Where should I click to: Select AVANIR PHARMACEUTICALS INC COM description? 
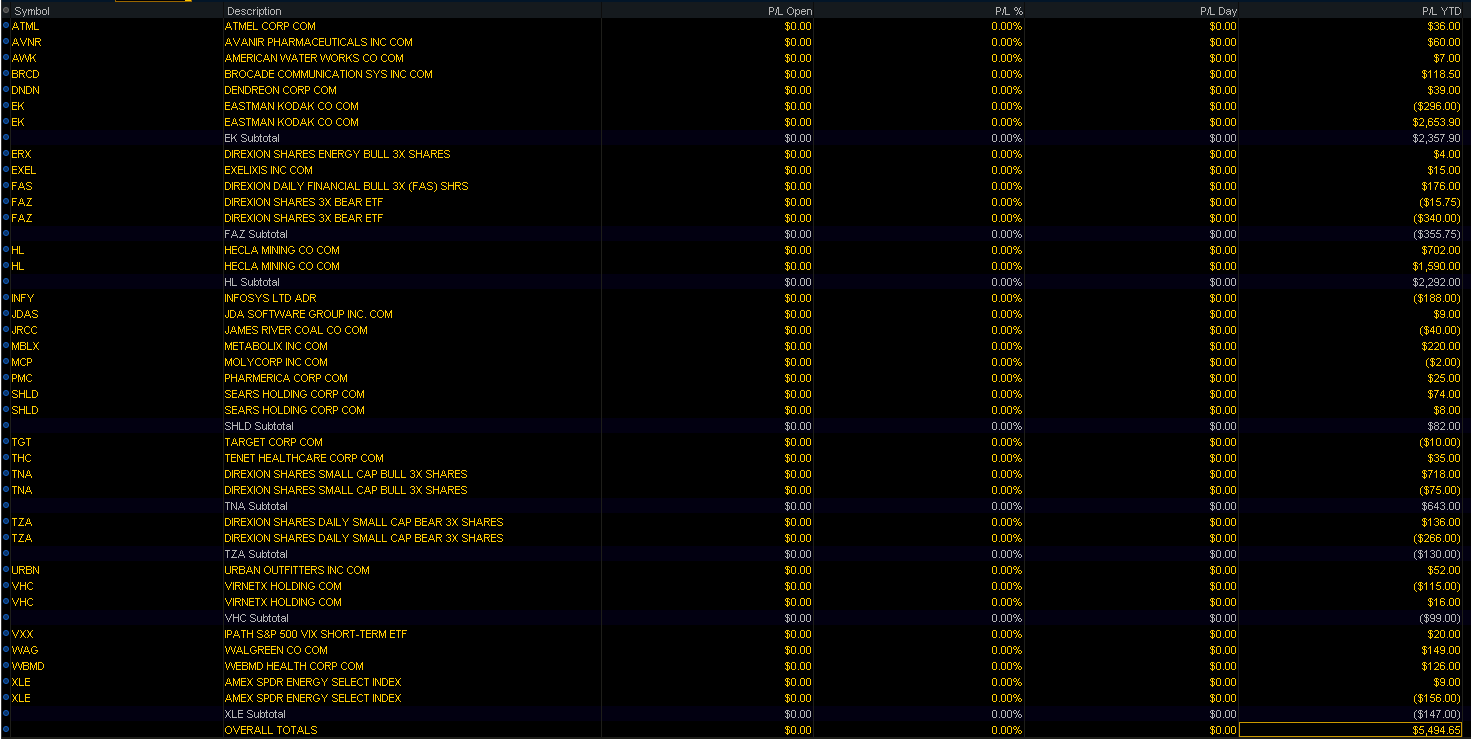(x=318, y=42)
